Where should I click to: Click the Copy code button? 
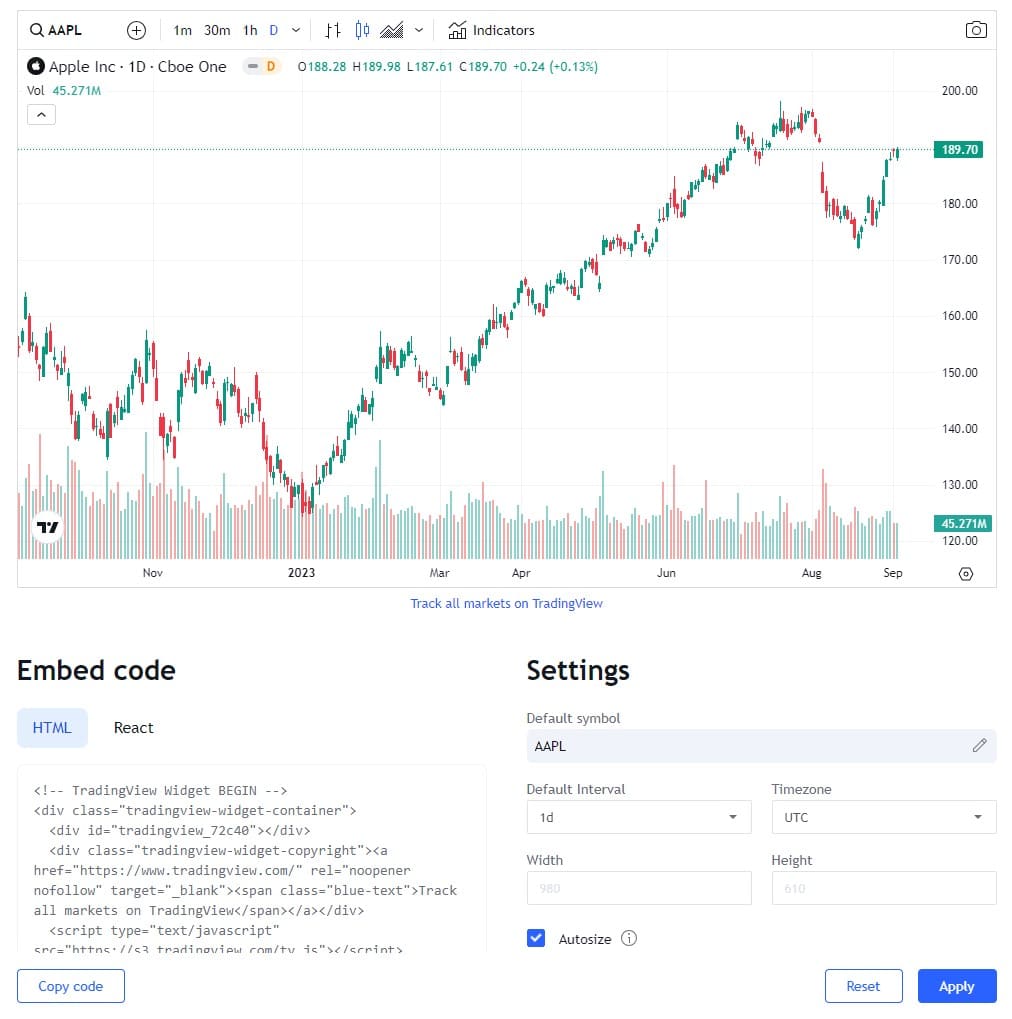tap(71, 986)
